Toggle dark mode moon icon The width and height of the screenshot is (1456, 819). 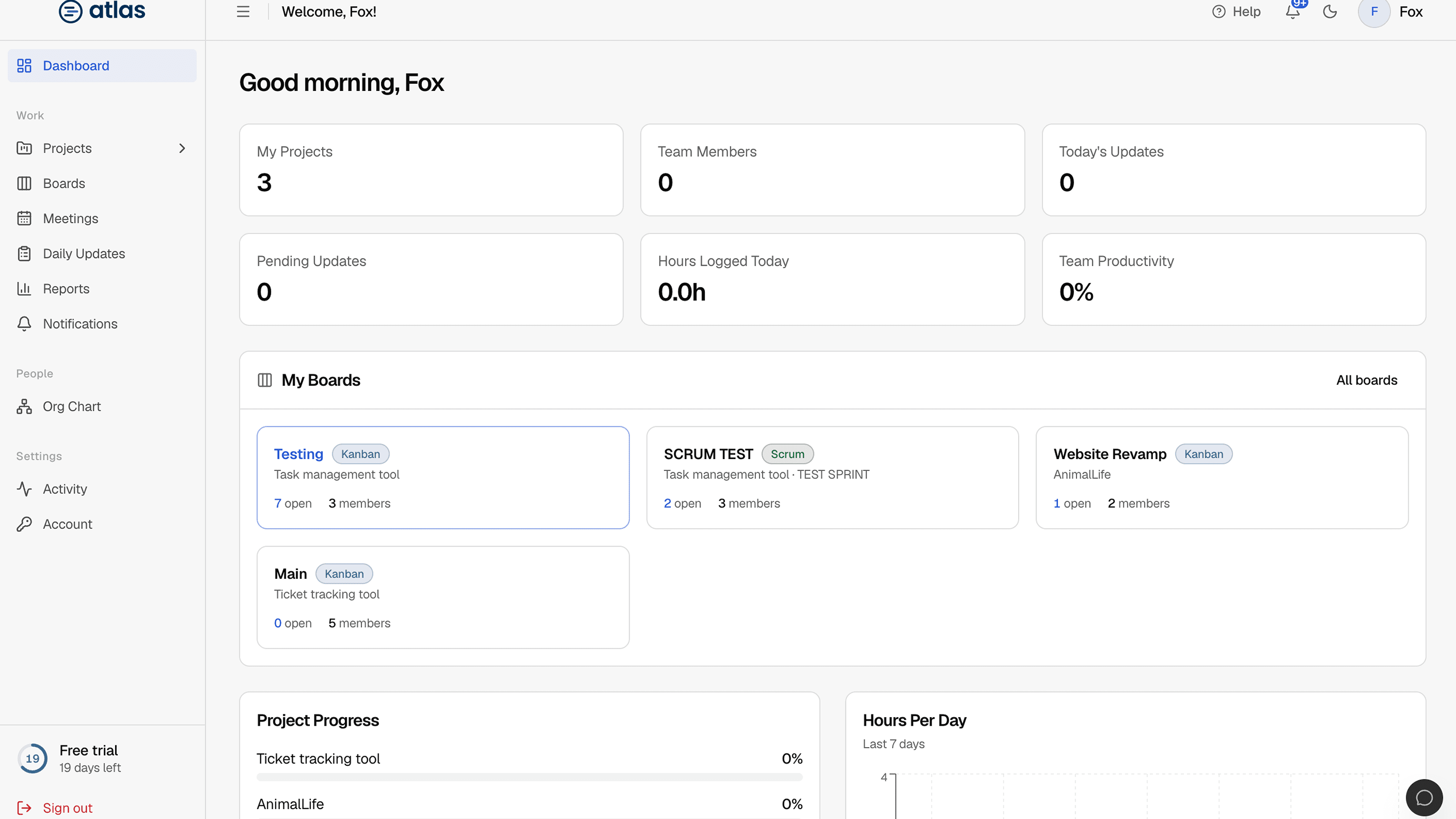[x=1330, y=12]
